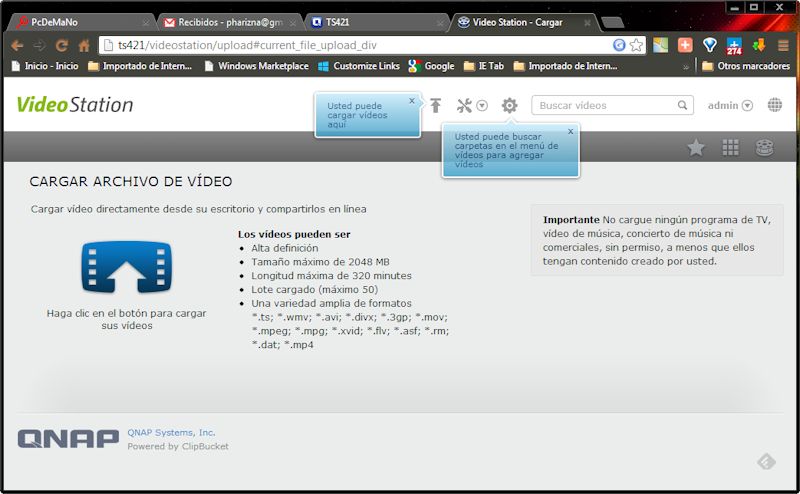Viewport: 800px width, 494px height.
Task: Open a new browser tab
Action: point(612,22)
